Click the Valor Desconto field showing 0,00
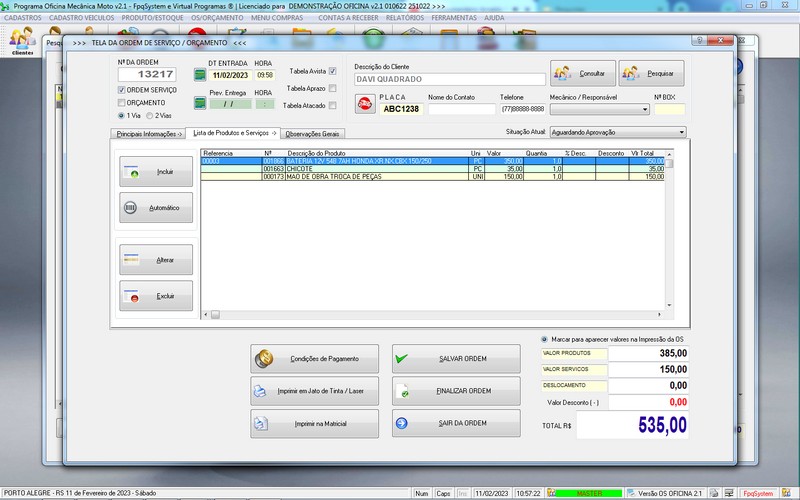800x500 pixels. pos(648,402)
